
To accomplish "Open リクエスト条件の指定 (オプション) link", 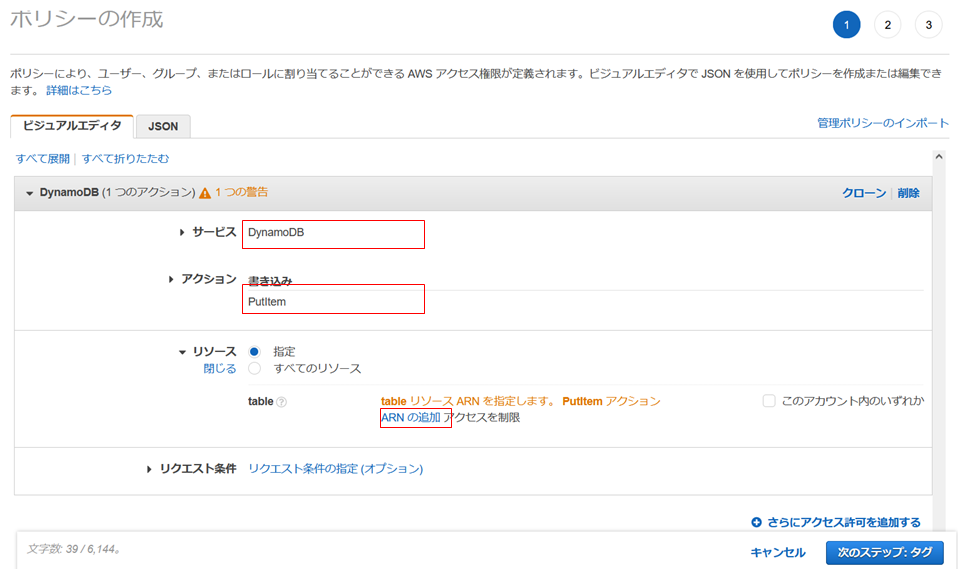I will click(335, 469).
